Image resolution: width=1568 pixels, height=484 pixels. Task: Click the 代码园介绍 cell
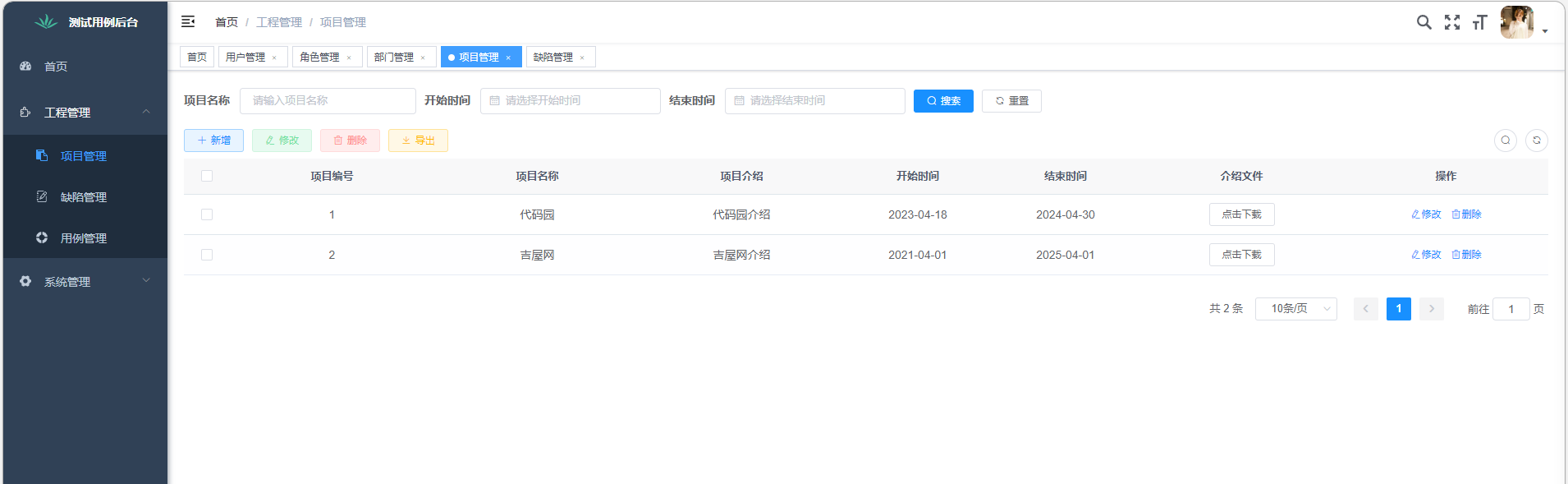tap(741, 214)
